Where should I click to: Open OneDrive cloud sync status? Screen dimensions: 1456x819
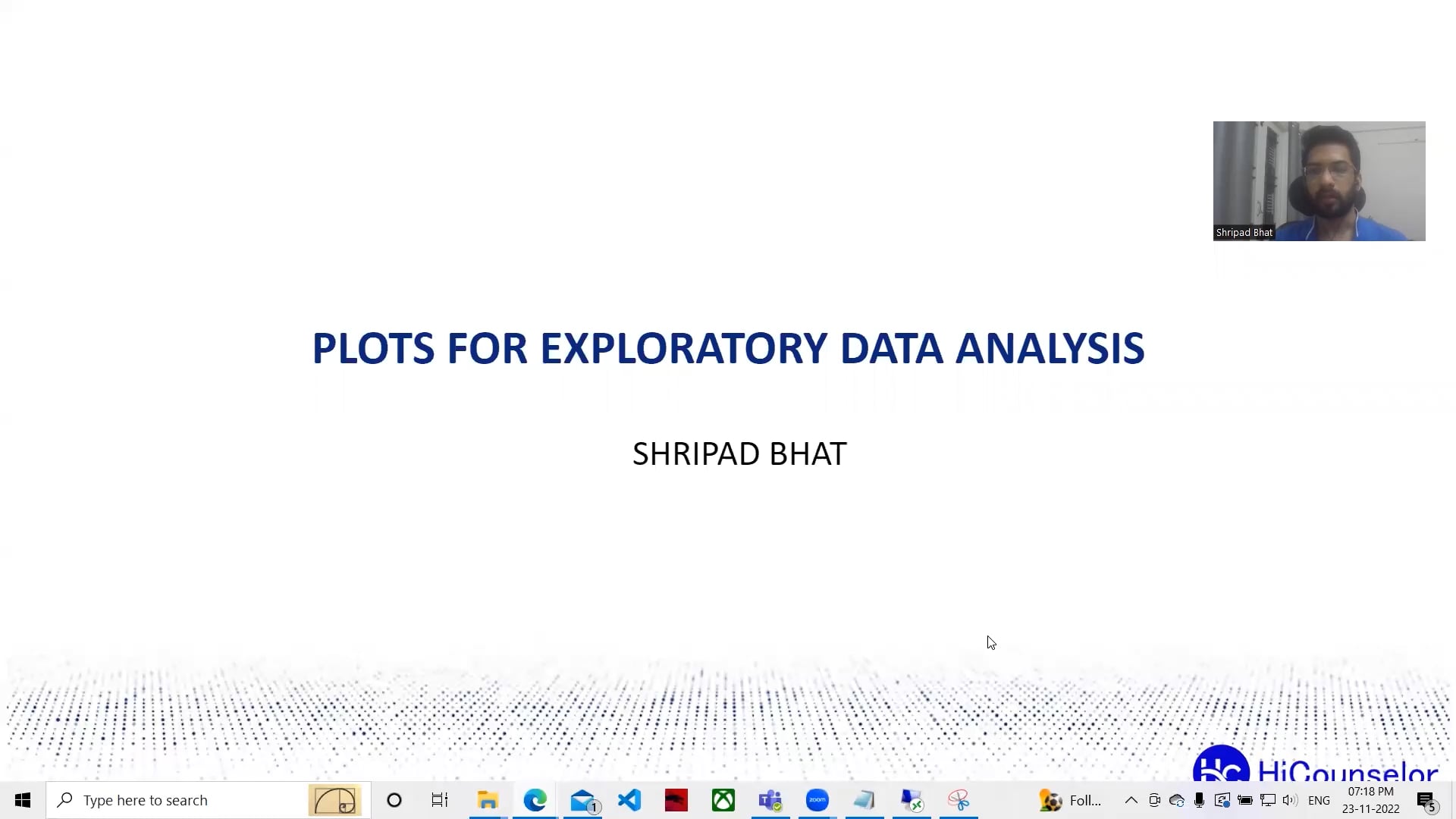1176,800
